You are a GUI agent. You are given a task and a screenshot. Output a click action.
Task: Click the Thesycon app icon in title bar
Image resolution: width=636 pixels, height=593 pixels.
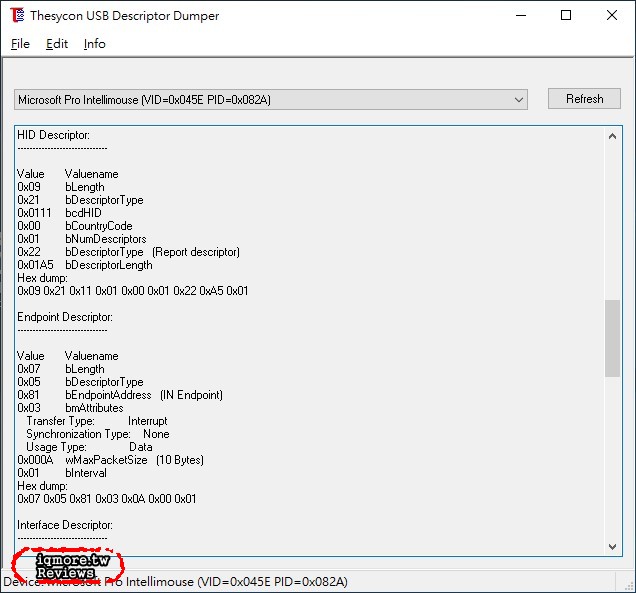17,15
